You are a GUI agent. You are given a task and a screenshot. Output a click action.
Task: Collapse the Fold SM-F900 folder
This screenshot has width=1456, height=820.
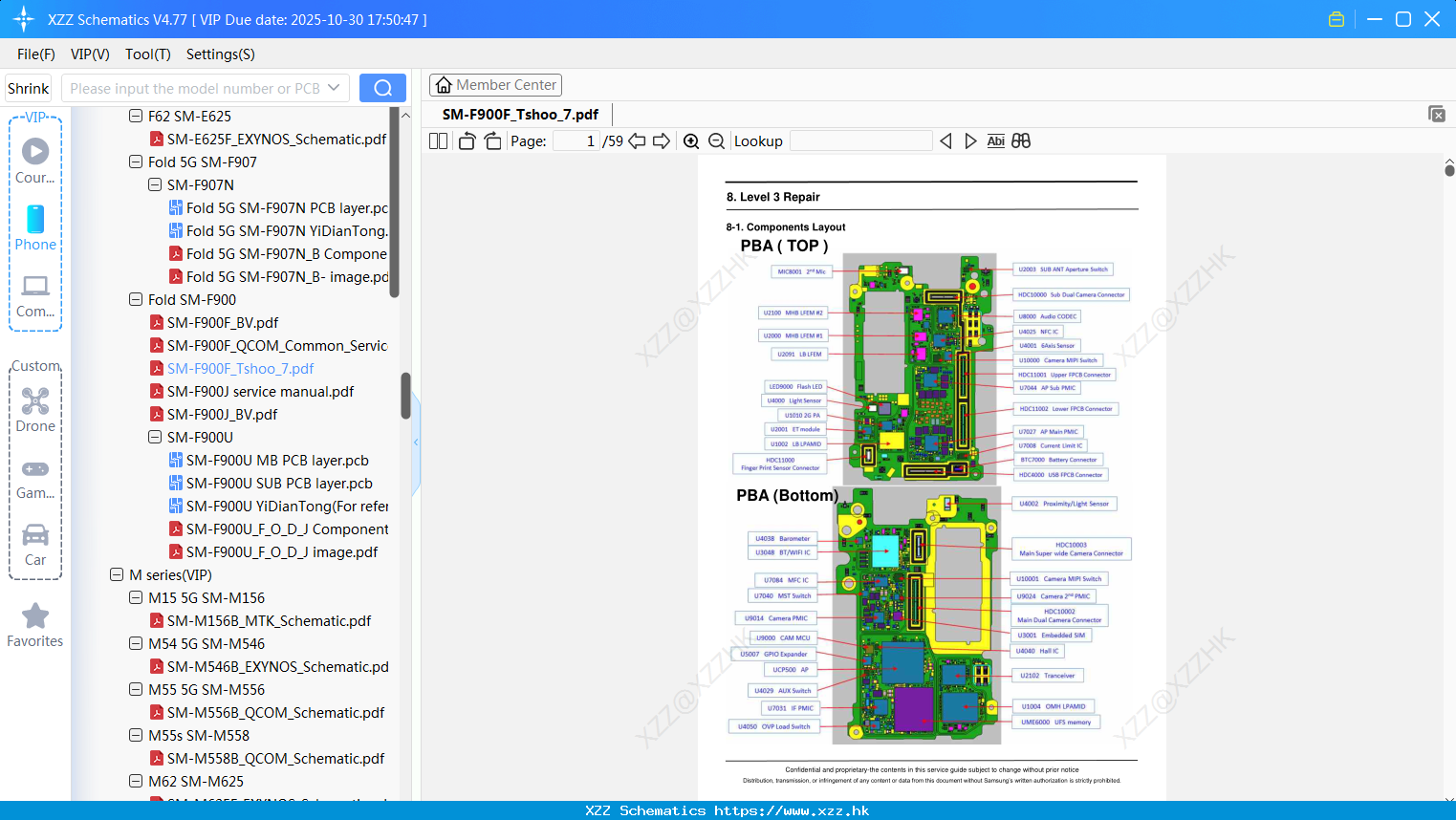pos(136,299)
